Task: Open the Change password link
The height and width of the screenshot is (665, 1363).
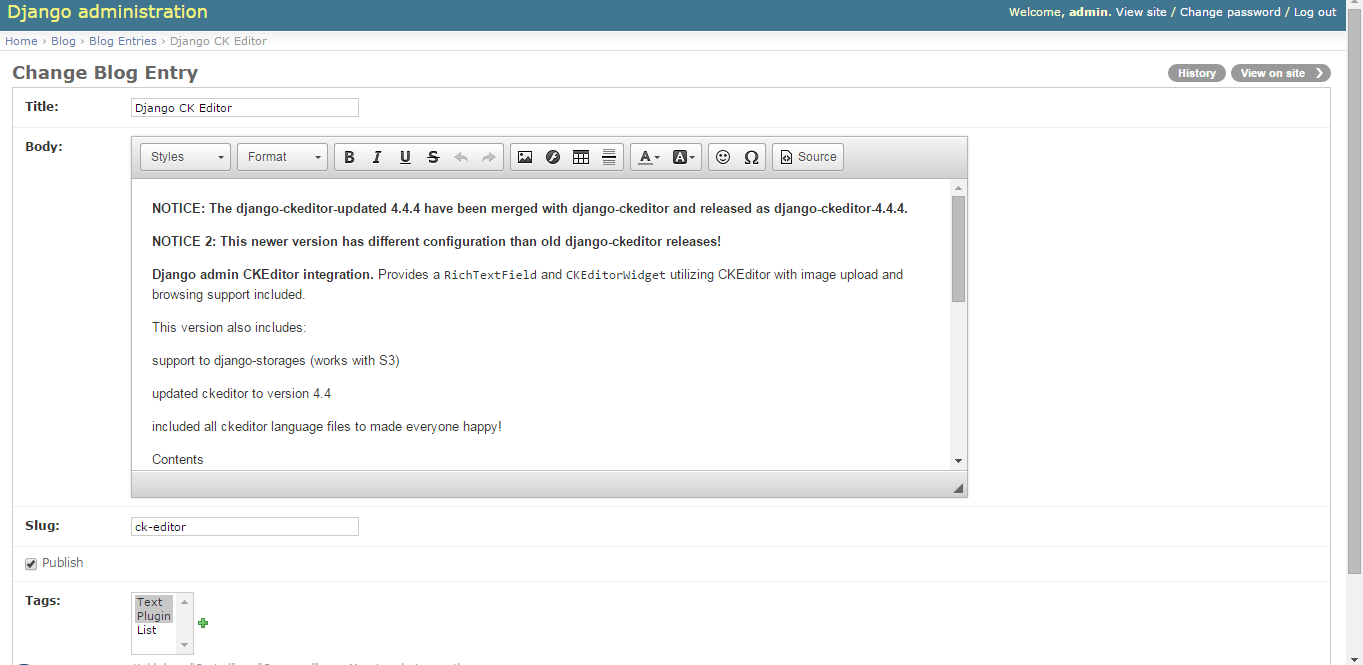Action: coord(1230,12)
